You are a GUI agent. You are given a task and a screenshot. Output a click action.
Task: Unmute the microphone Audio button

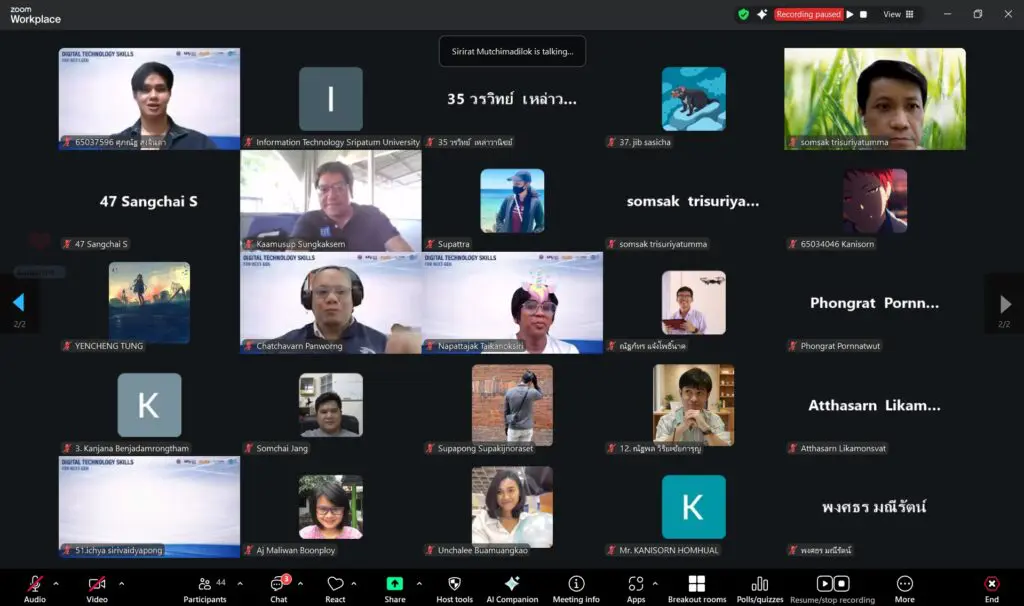(x=35, y=586)
